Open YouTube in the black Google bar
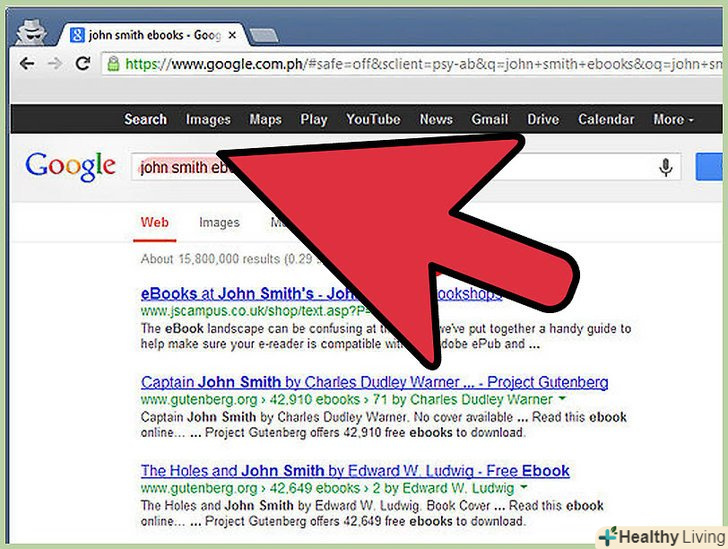Screen dimensions: 728x549 click(x=373, y=119)
